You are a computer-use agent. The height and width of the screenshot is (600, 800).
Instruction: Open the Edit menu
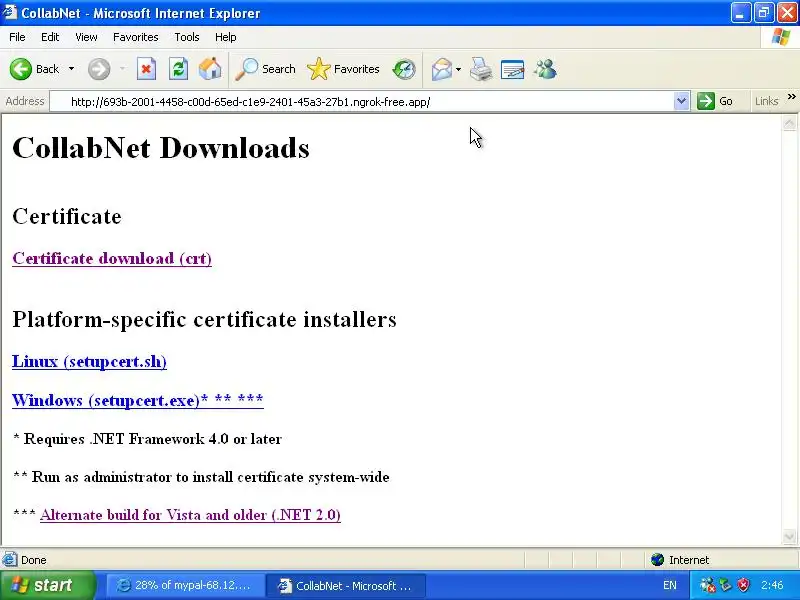pos(50,37)
